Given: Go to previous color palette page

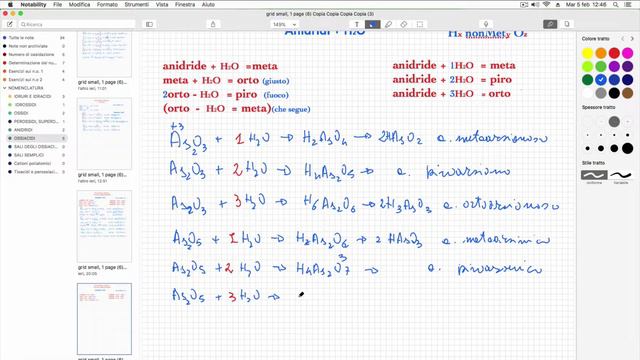Looking at the screenshot, I should click(622, 39).
